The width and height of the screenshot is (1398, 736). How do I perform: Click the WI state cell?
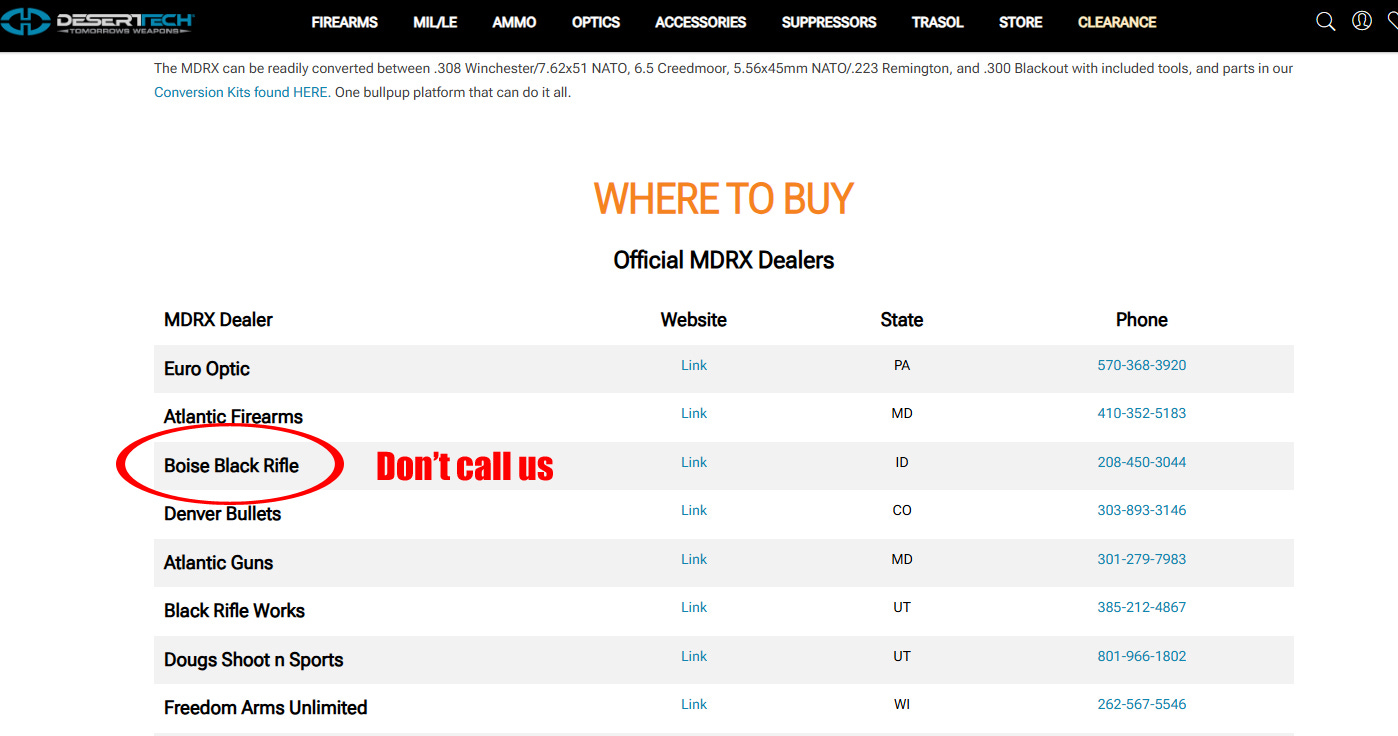[x=902, y=704]
